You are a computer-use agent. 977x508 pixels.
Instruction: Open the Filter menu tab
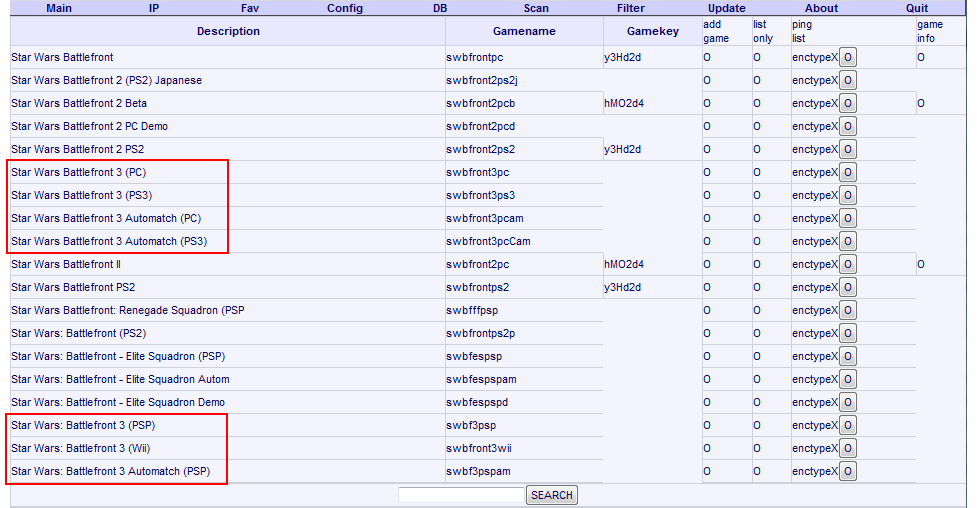631,8
